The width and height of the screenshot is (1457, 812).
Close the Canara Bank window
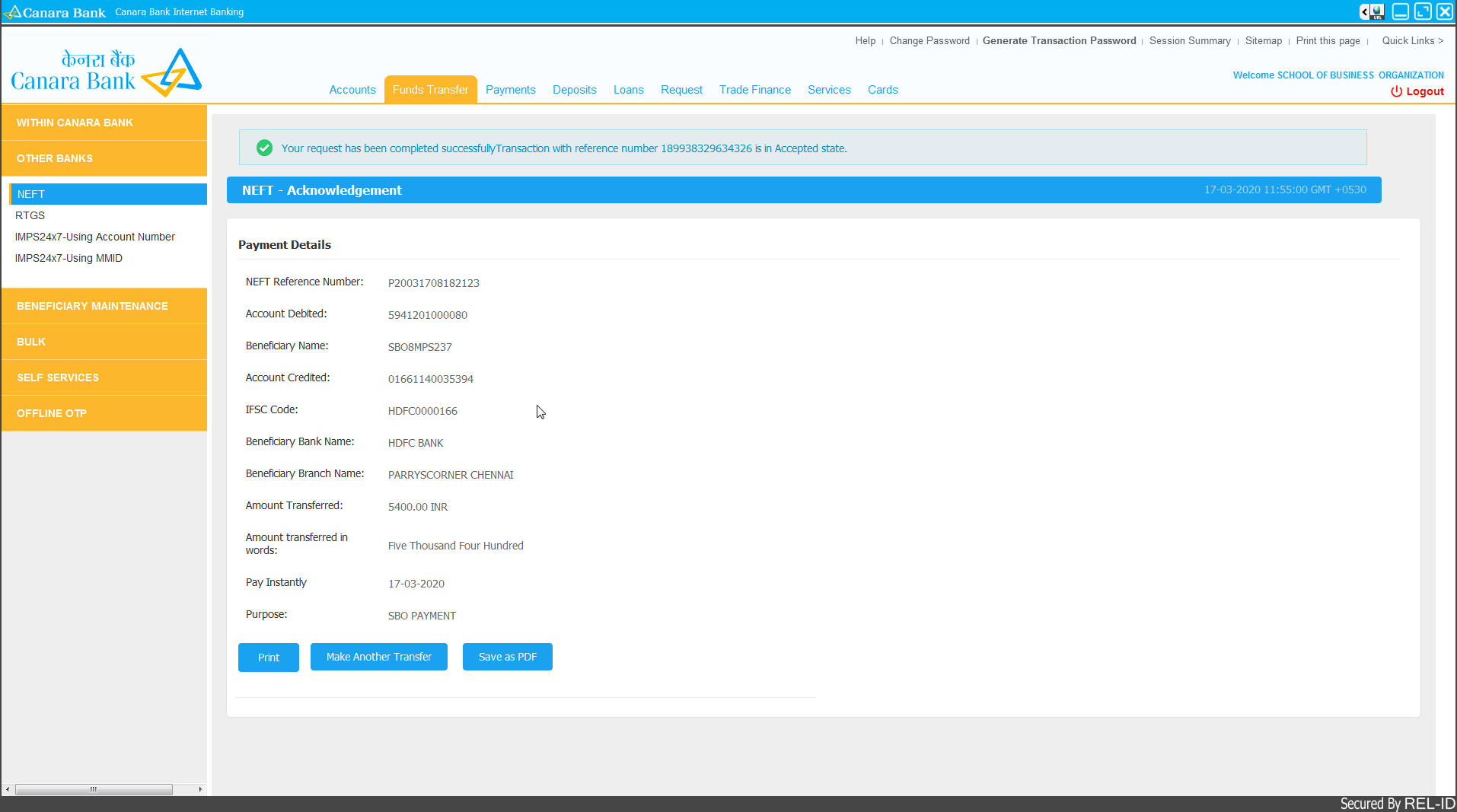[x=1444, y=11]
